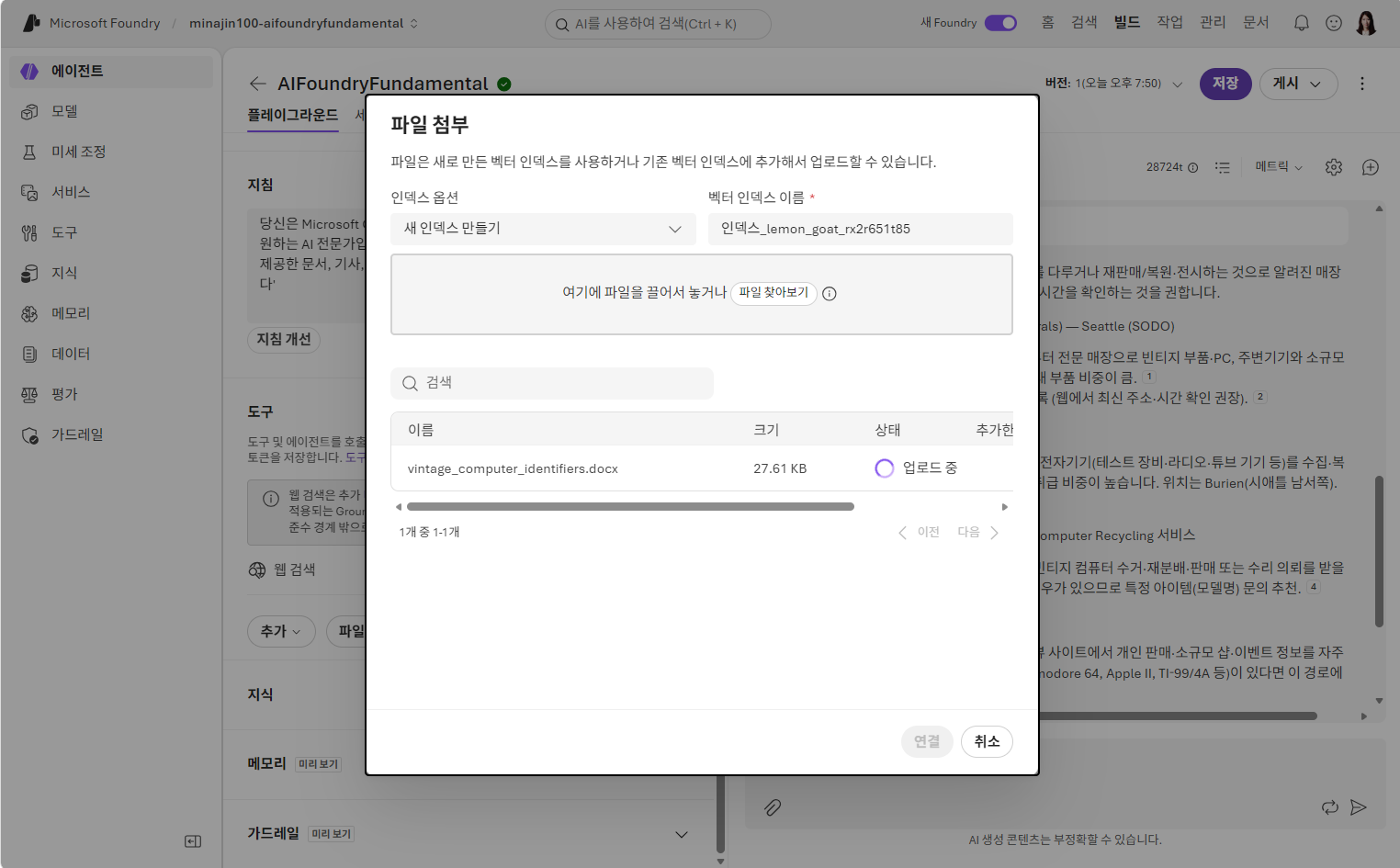The height and width of the screenshot is (868, 1400).
Task: Open the 추가 tool dropdown
Action: [x=281, y=631]
